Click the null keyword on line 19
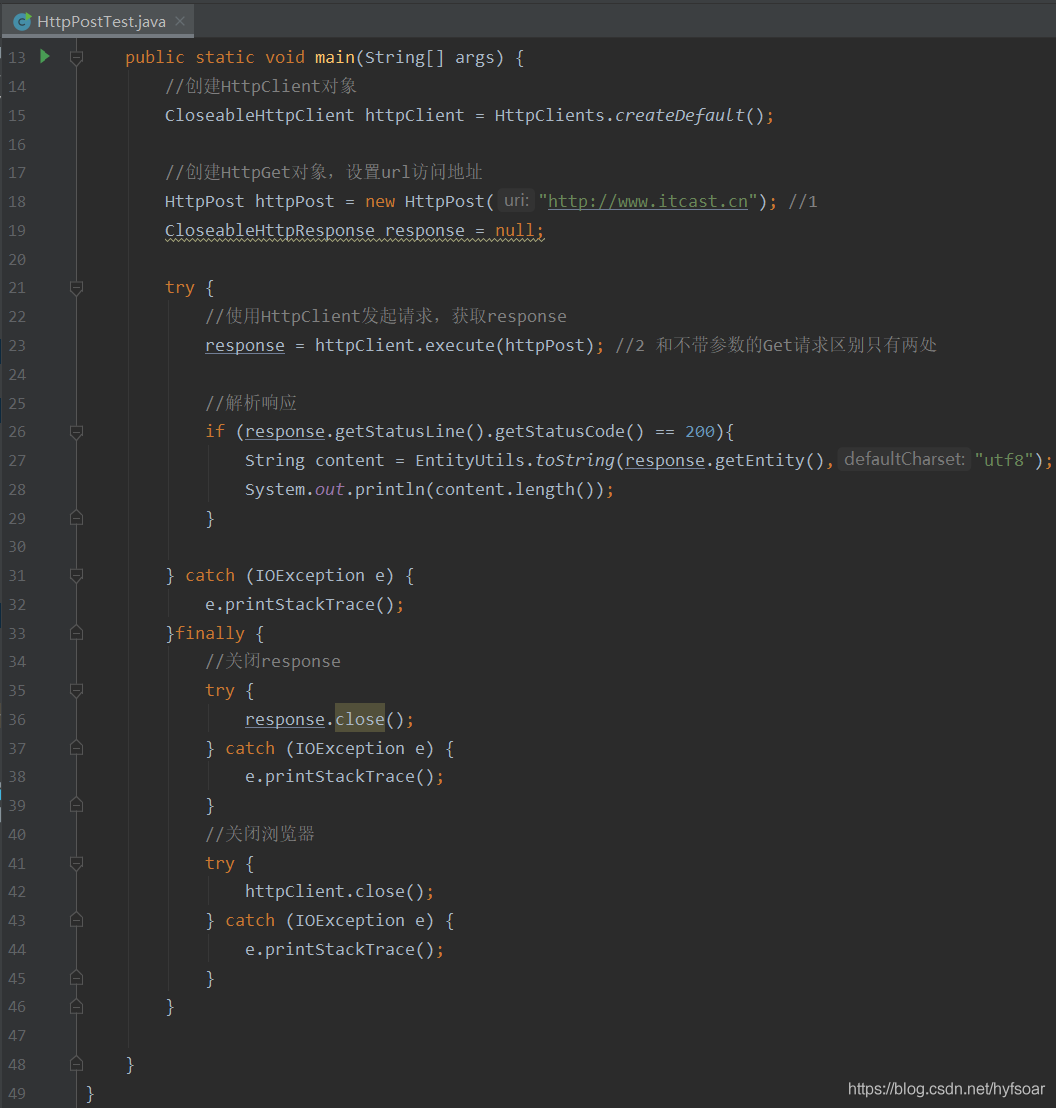This screenshot has width=1056, height=1108. (515, 230)
